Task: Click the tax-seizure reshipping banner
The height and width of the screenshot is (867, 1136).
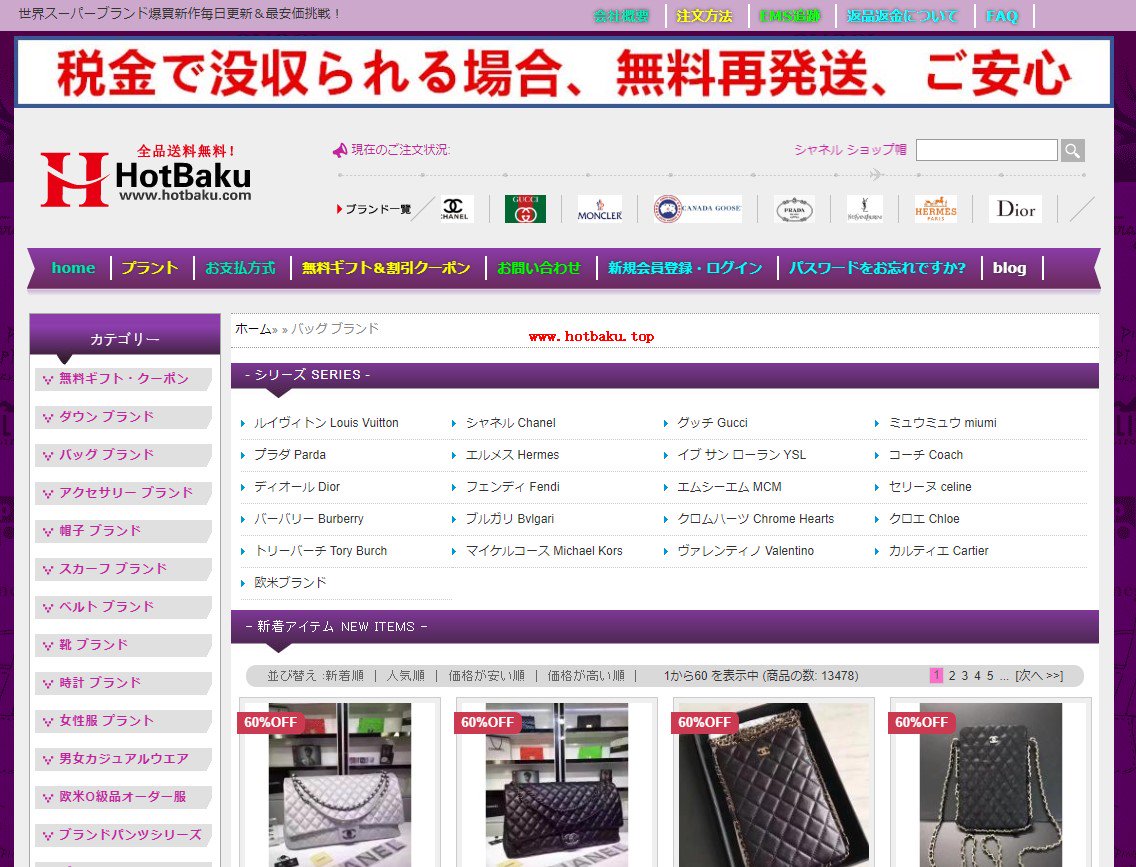Action: pyautogui.click(x=564, y=72)
